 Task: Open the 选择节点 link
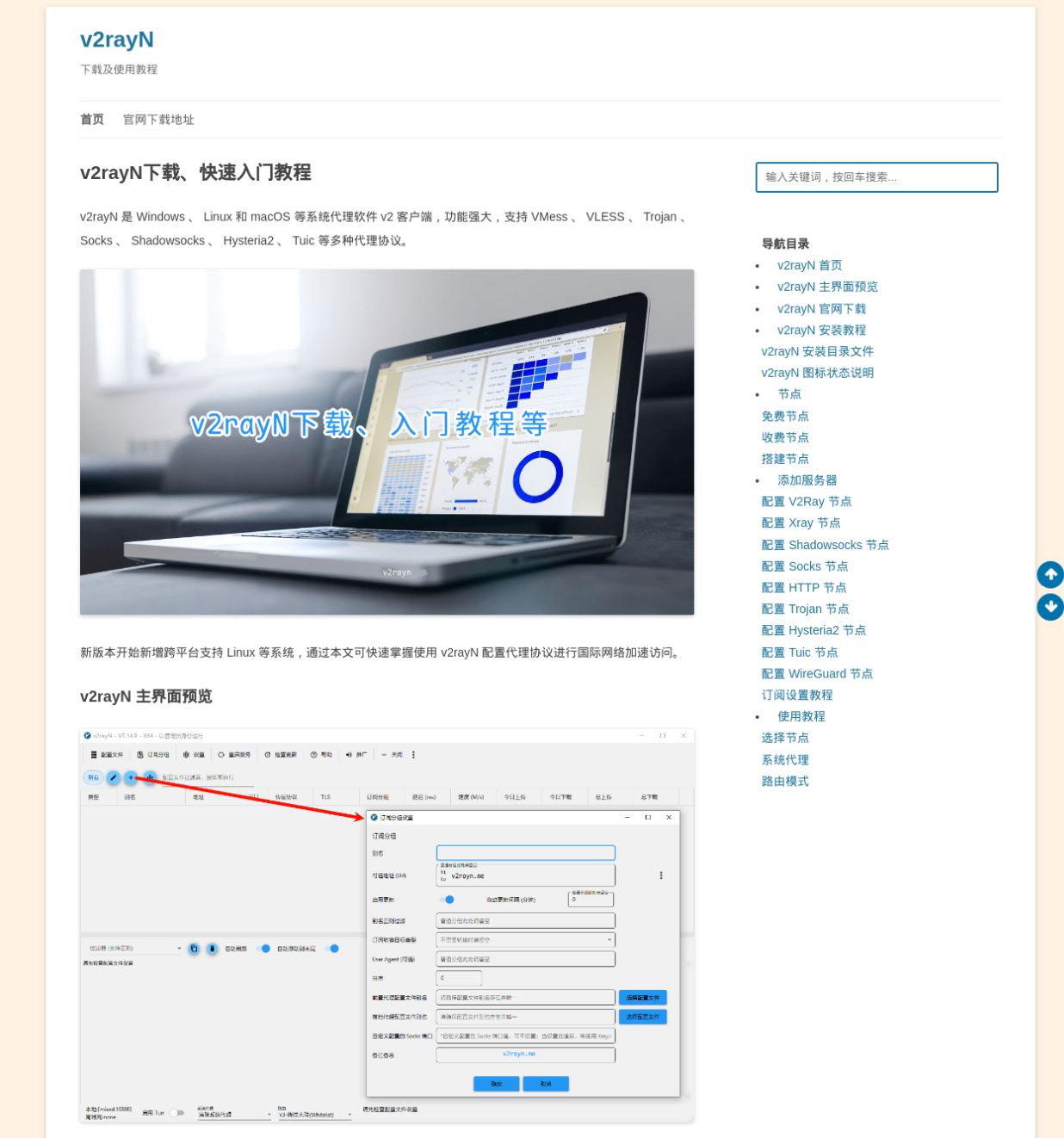pyautogui.click(x=785, y=738)
